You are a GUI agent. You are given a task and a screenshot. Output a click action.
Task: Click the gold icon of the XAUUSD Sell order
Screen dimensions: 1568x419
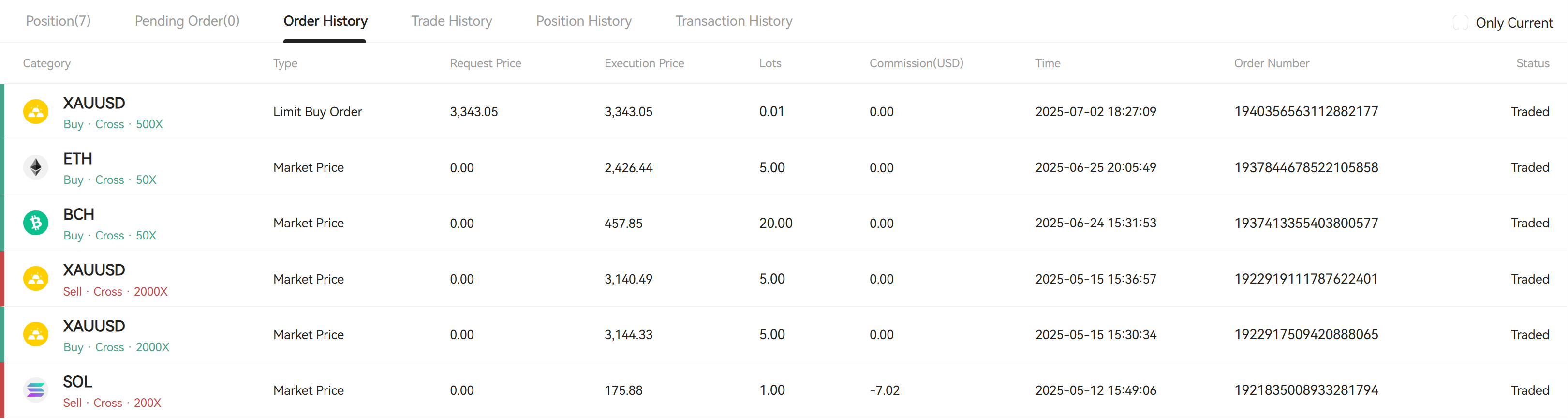point(36,279)
